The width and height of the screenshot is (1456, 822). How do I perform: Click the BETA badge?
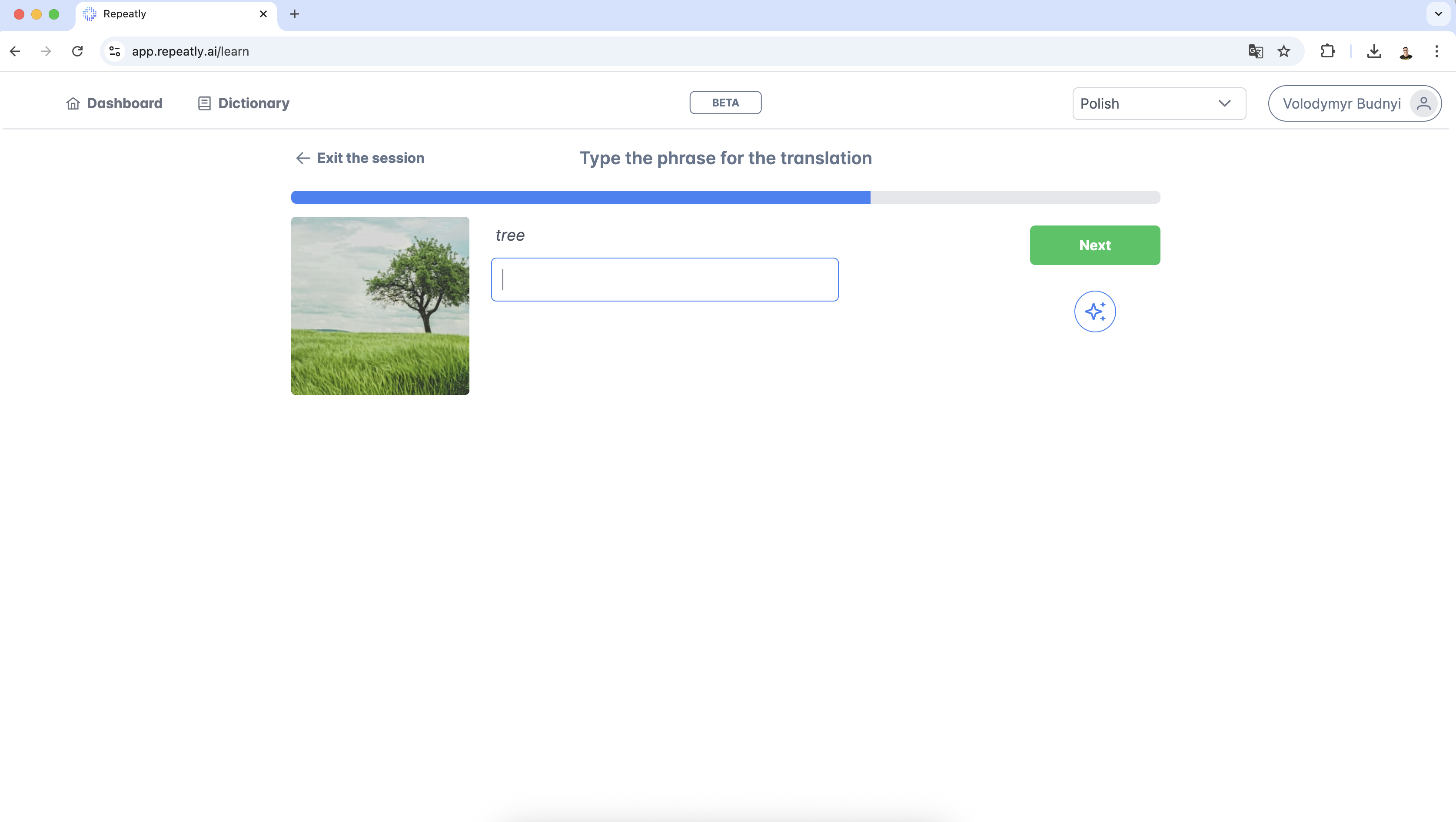[x=725, y=103]
